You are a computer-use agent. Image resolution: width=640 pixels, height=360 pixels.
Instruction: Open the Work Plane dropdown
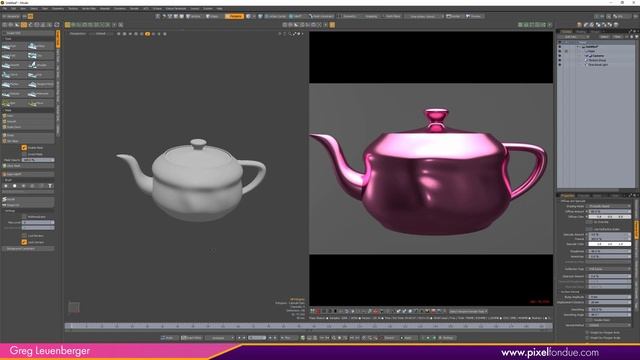click(392, 16)
